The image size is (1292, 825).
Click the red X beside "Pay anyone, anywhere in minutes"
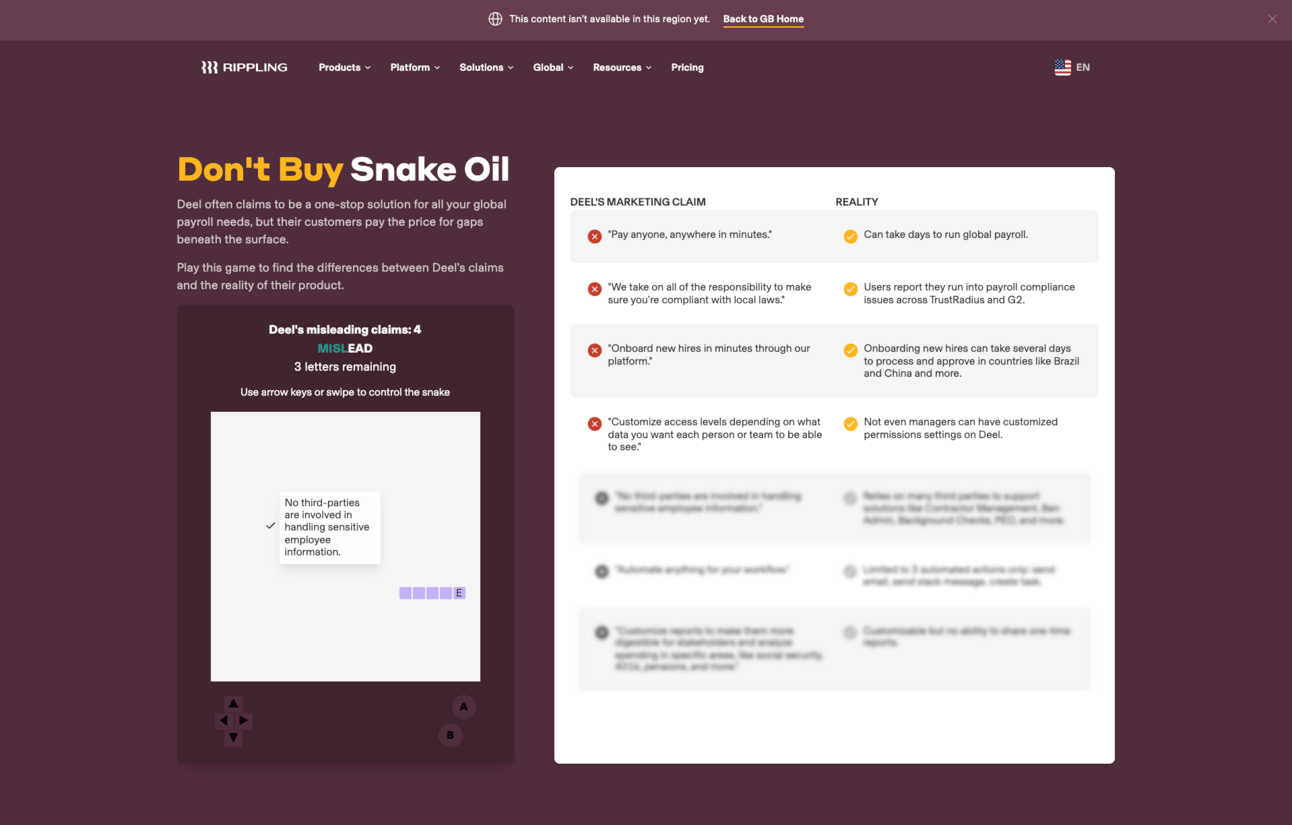point(594,236)
